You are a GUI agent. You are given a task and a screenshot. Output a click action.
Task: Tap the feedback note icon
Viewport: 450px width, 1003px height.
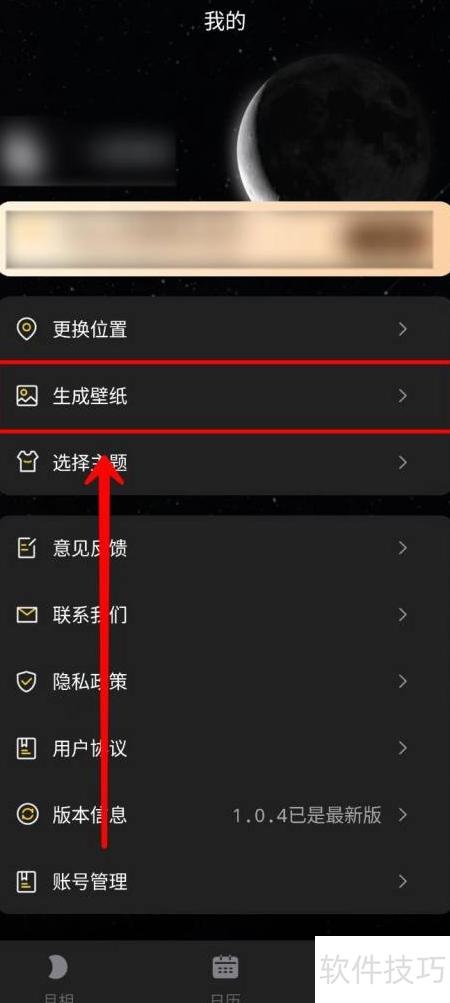tap(26, 548)
